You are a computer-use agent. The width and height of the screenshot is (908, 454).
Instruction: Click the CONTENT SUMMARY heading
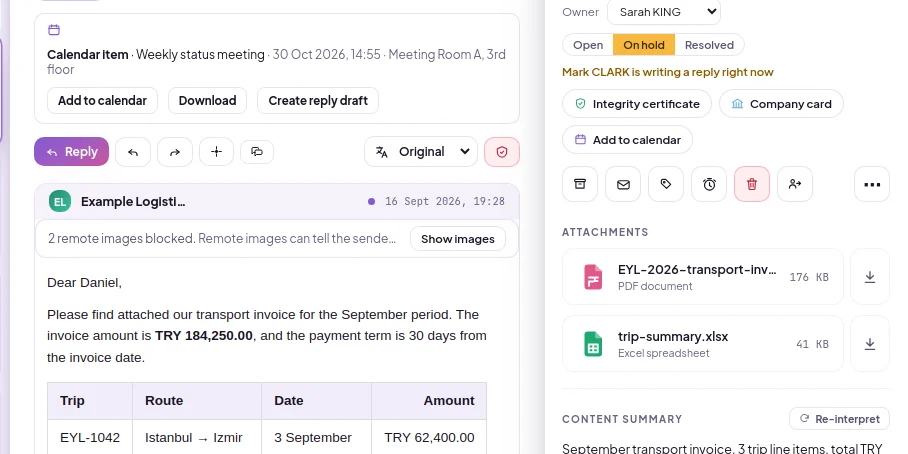point(622,419)
